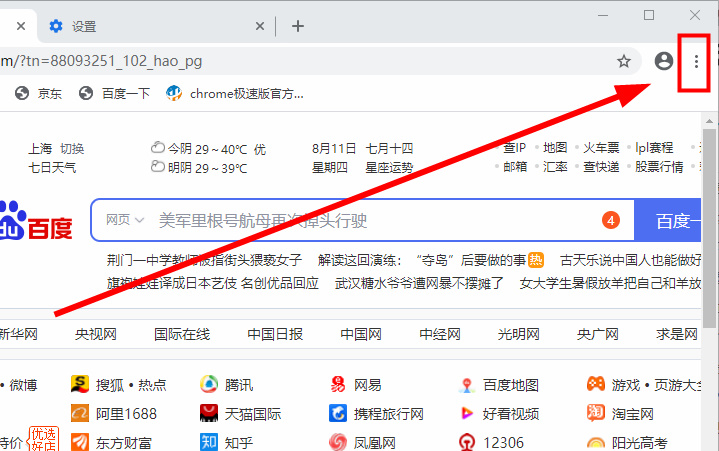This screenshot has width=719, height=451.
Task: Open headline 女大学生暑假放羊
Action: click(610, 283)
